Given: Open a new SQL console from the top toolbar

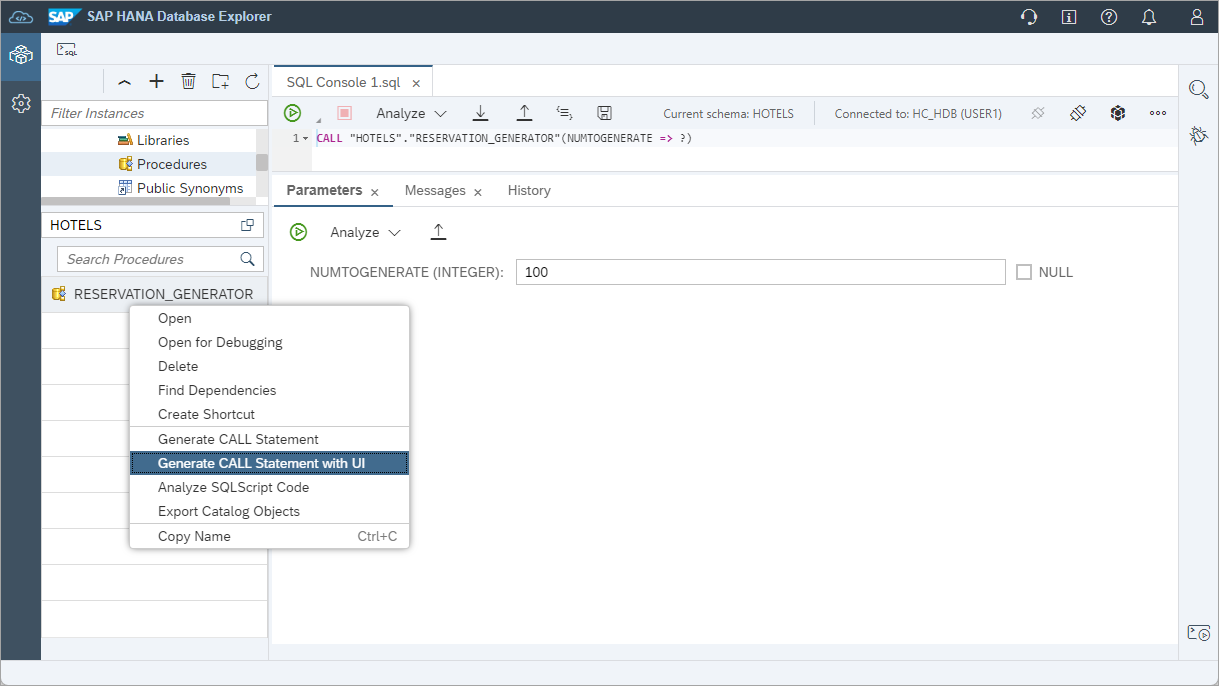Looking at the screenshot, I should 67,49.
